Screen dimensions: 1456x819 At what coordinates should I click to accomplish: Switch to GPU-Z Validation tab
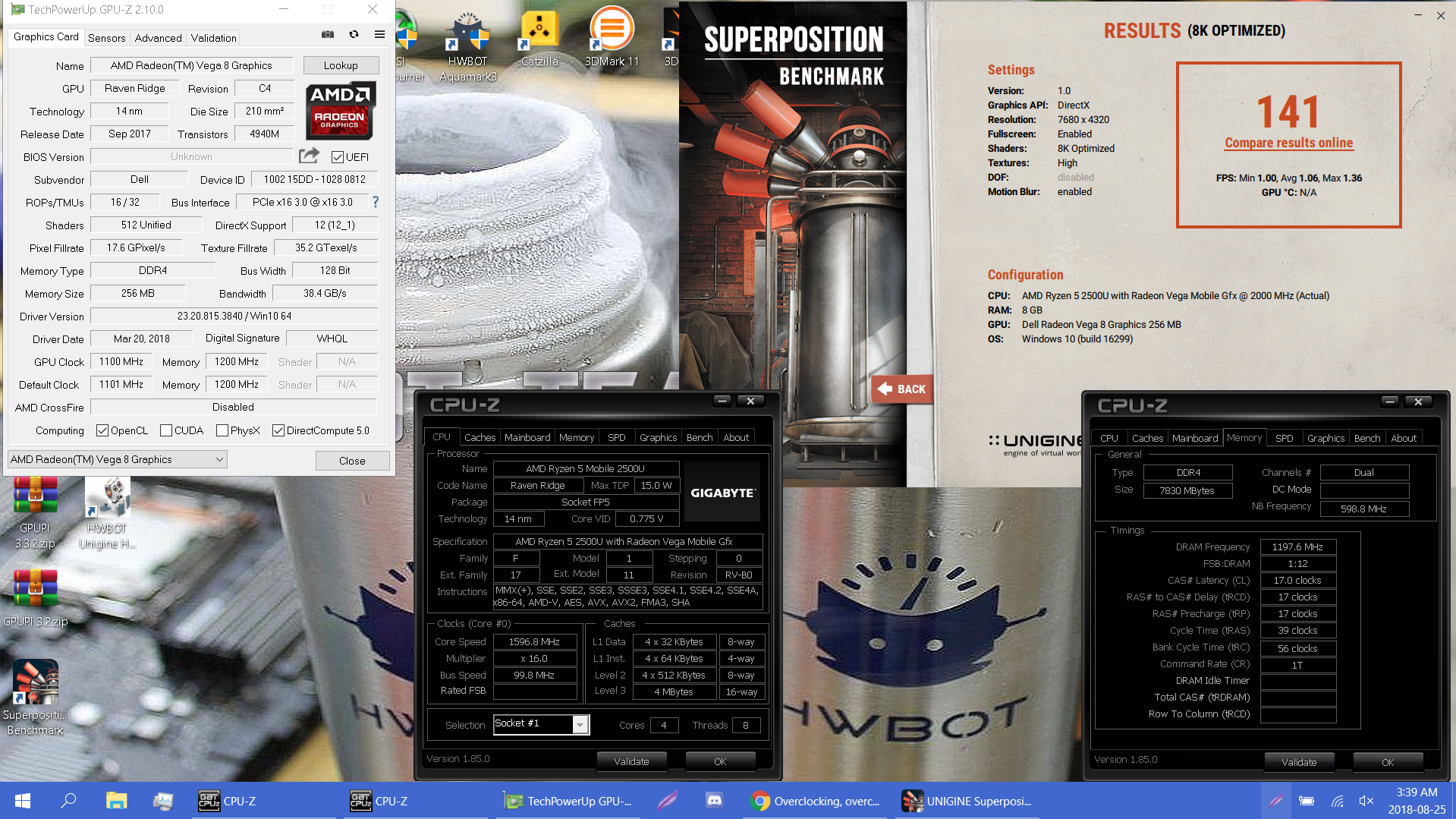213,38
